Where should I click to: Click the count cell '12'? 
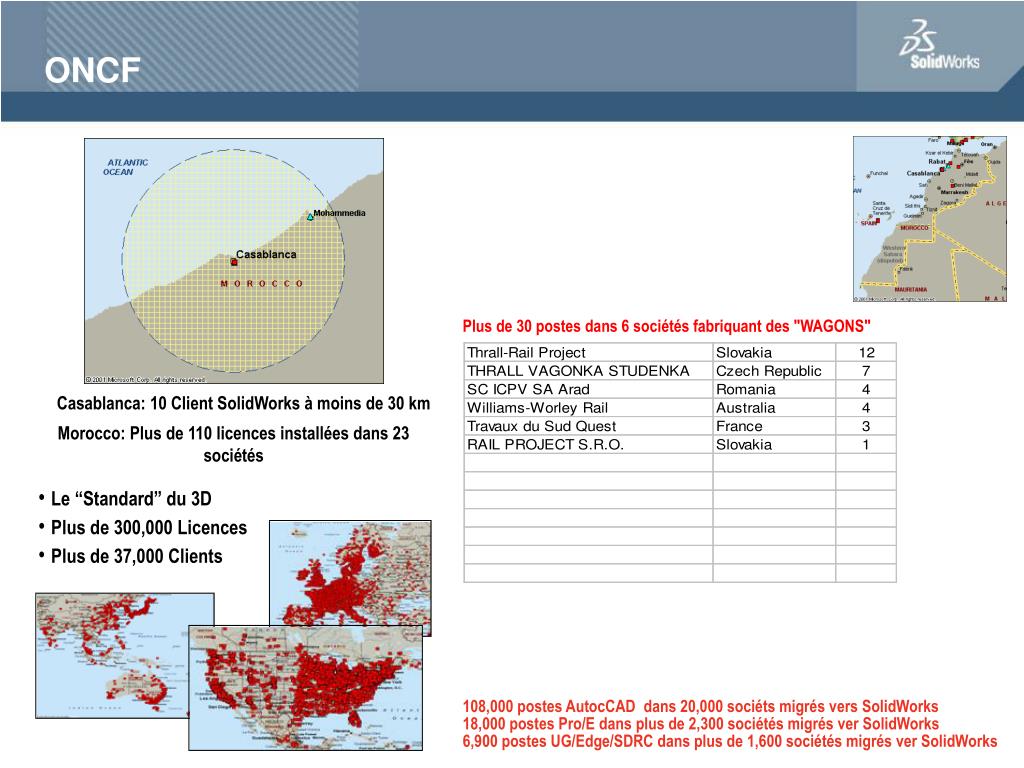866,352
